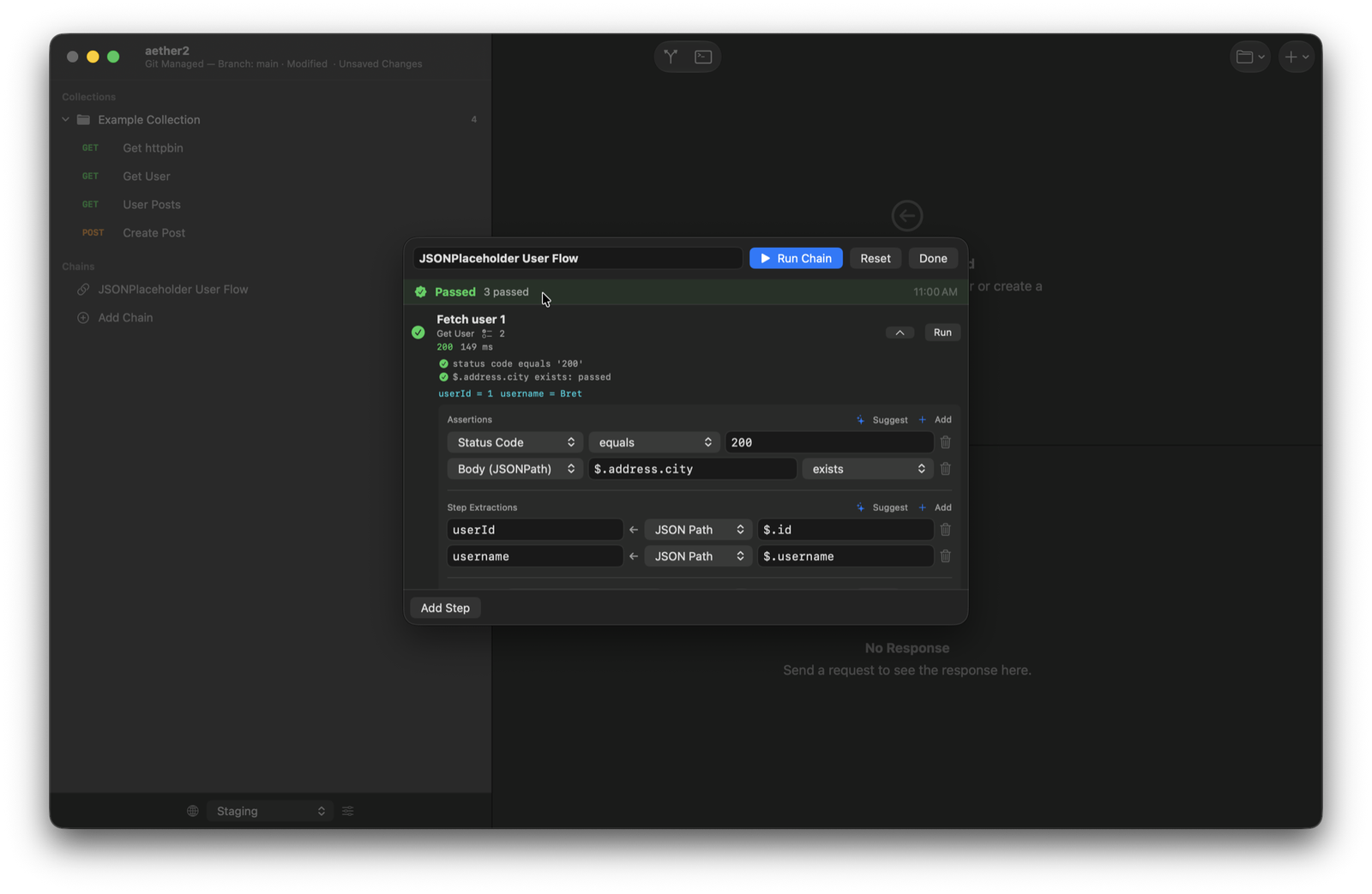This screenshot has width=1372, height=894.
Task: Click the '3 passed' result text
Action: pyautogui.click(x=506, y=292)
